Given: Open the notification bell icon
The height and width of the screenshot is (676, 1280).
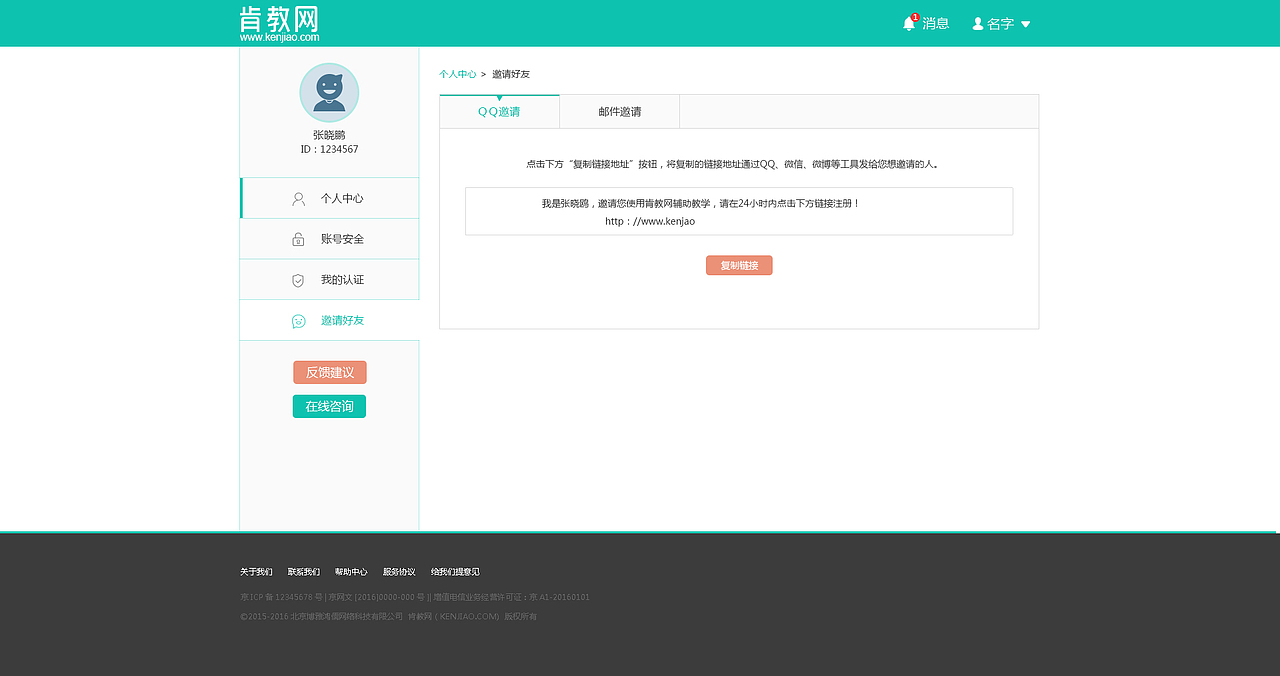Looking at the screenshot, I should [909, 23].
